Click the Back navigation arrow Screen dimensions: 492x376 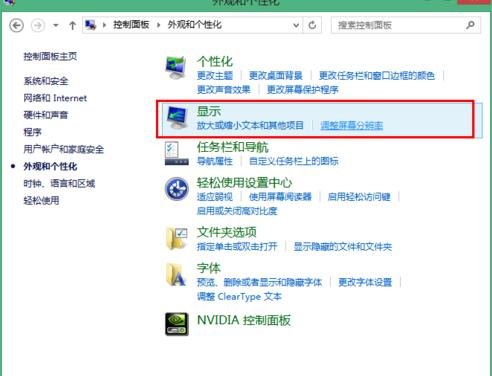(x=16, y=25)
